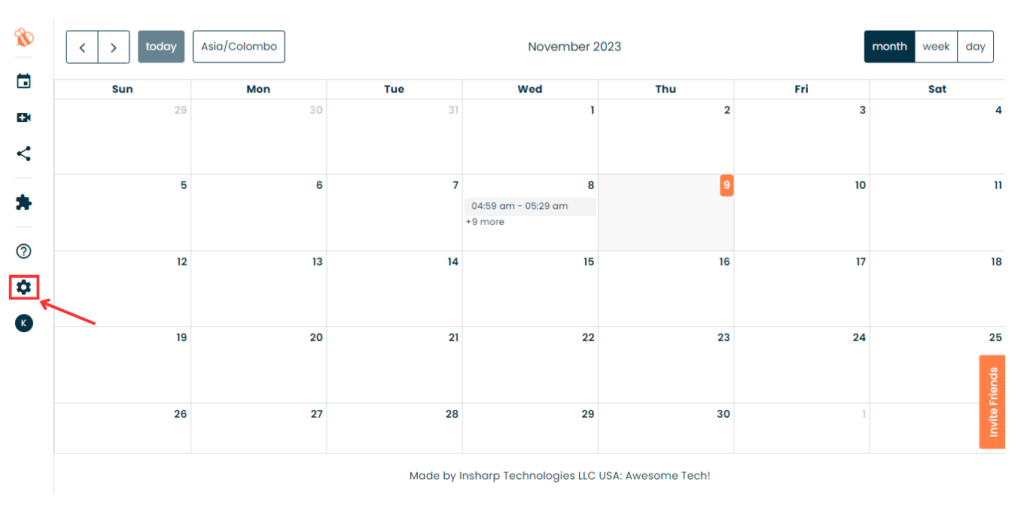Open the calendar icon in sidebar
The width and height of the screenshot is (1024, 530).
pyautogui.click(x=24, y=82)
